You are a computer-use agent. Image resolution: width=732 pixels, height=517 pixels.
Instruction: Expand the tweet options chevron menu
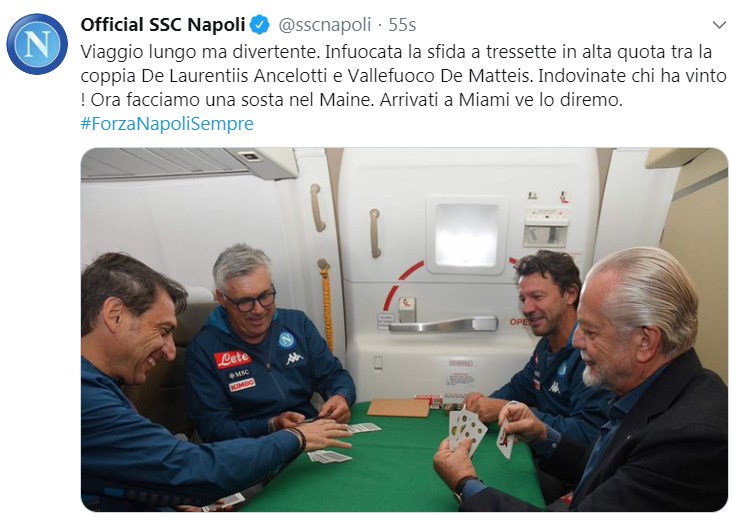point(720,25)
